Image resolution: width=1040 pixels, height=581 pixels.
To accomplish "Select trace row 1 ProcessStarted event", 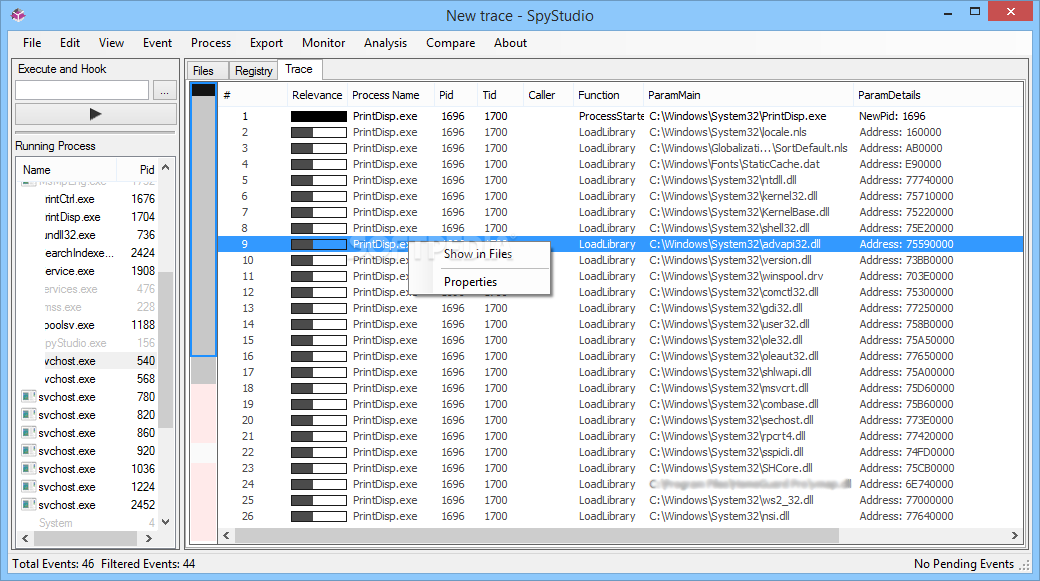I will pos(620,116).
